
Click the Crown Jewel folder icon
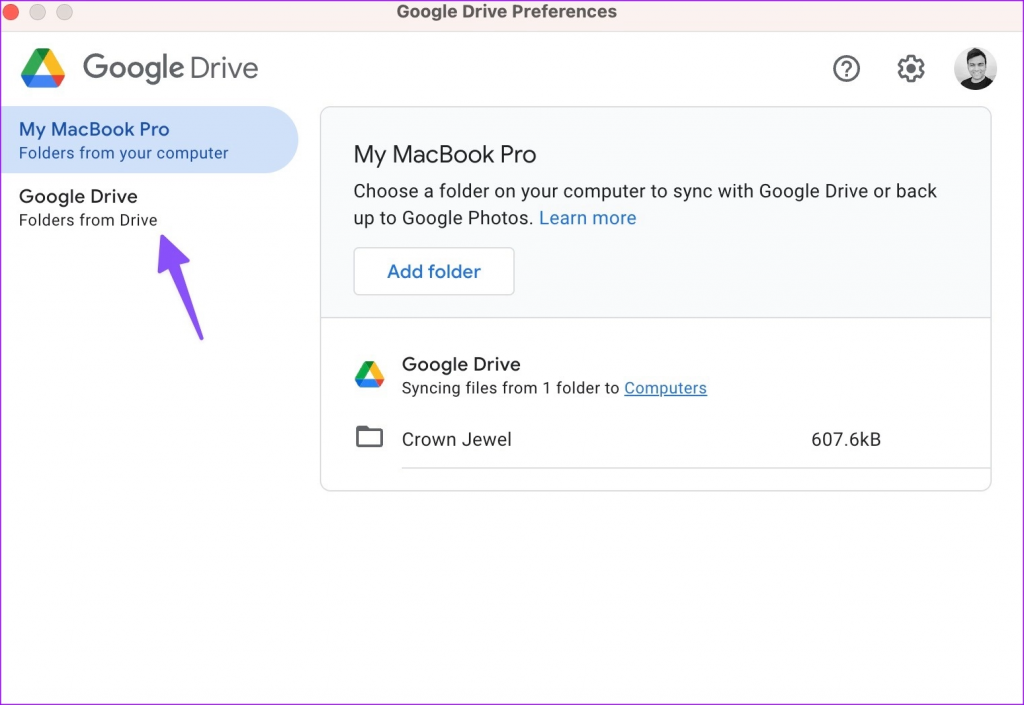370,437
